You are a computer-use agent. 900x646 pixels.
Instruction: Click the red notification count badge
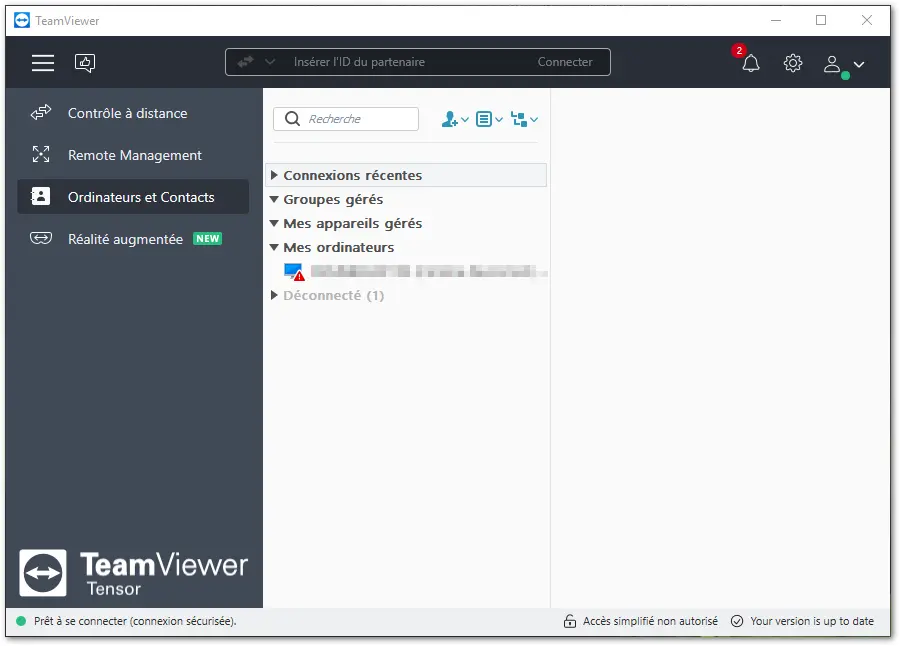tap(739, 51)
